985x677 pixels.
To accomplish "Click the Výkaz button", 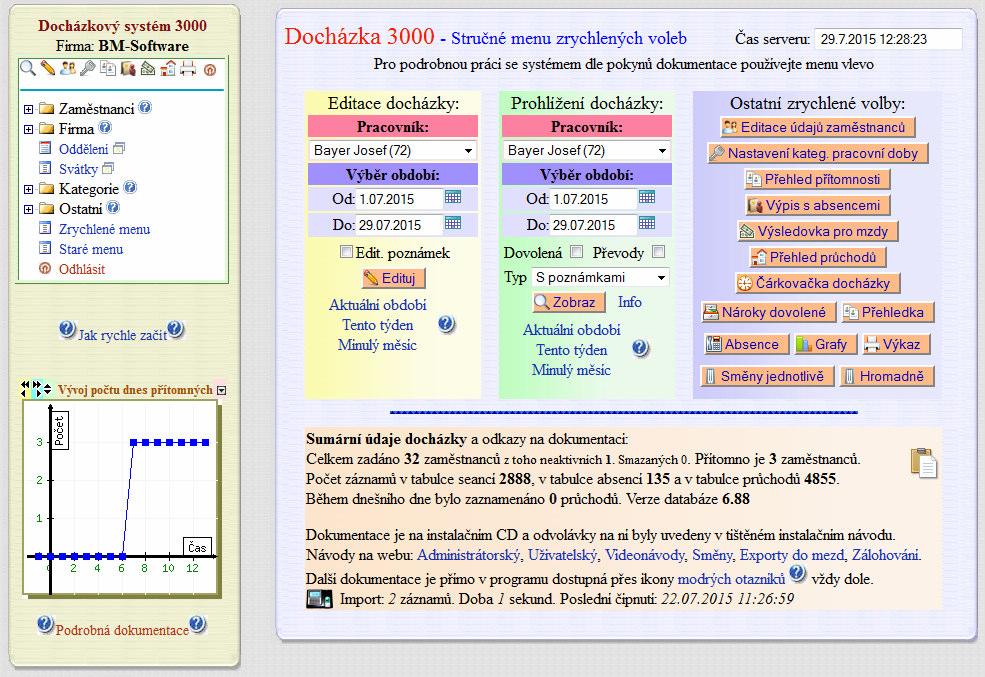I will 895,344.
